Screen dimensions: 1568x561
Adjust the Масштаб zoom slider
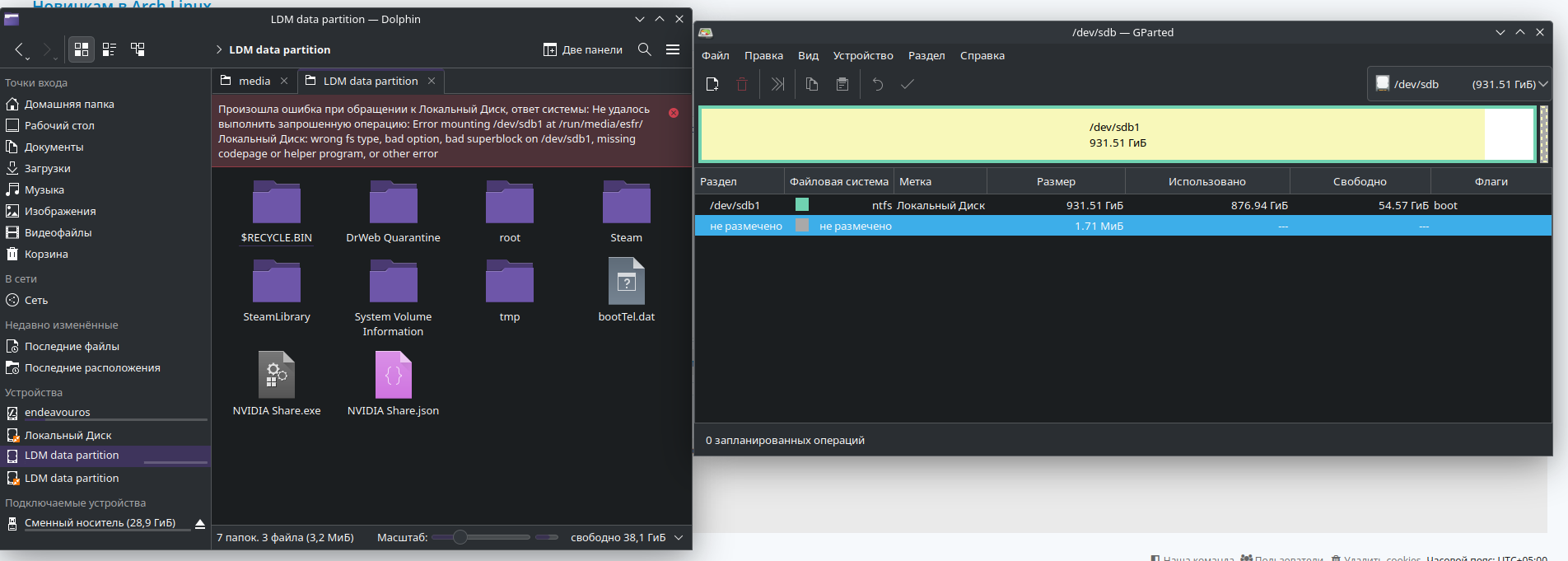click(x=460, y=537)
